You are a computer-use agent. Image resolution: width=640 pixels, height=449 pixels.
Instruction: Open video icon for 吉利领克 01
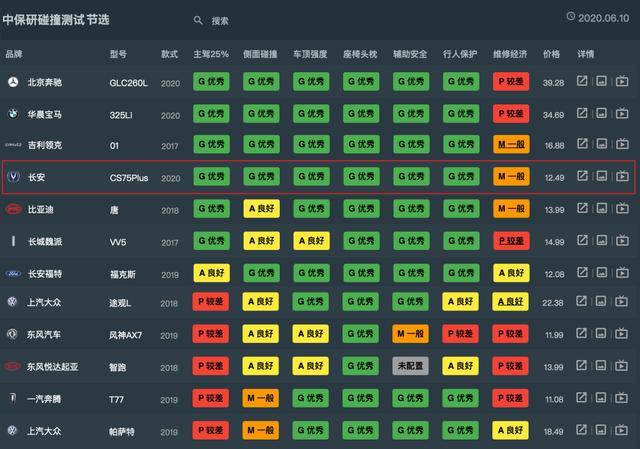[x=622, y=144]
